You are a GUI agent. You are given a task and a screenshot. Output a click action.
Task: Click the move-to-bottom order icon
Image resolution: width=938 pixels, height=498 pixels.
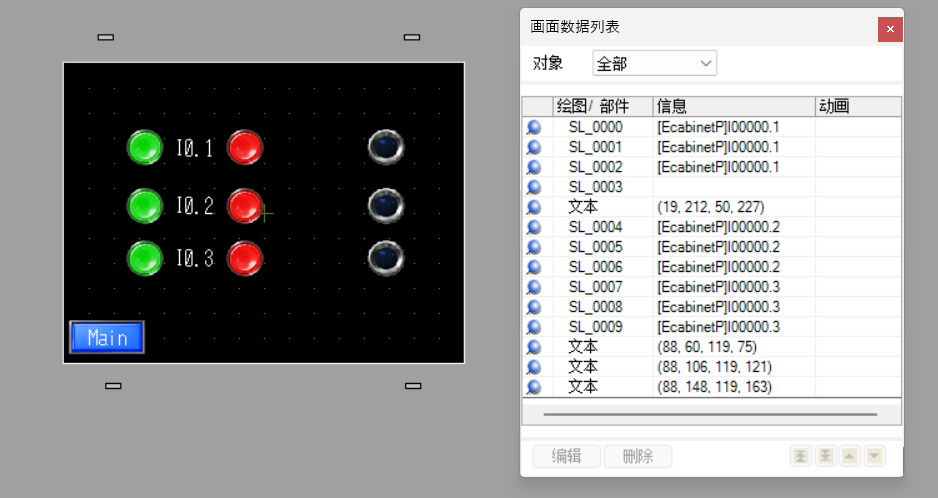tap(825, 456)
